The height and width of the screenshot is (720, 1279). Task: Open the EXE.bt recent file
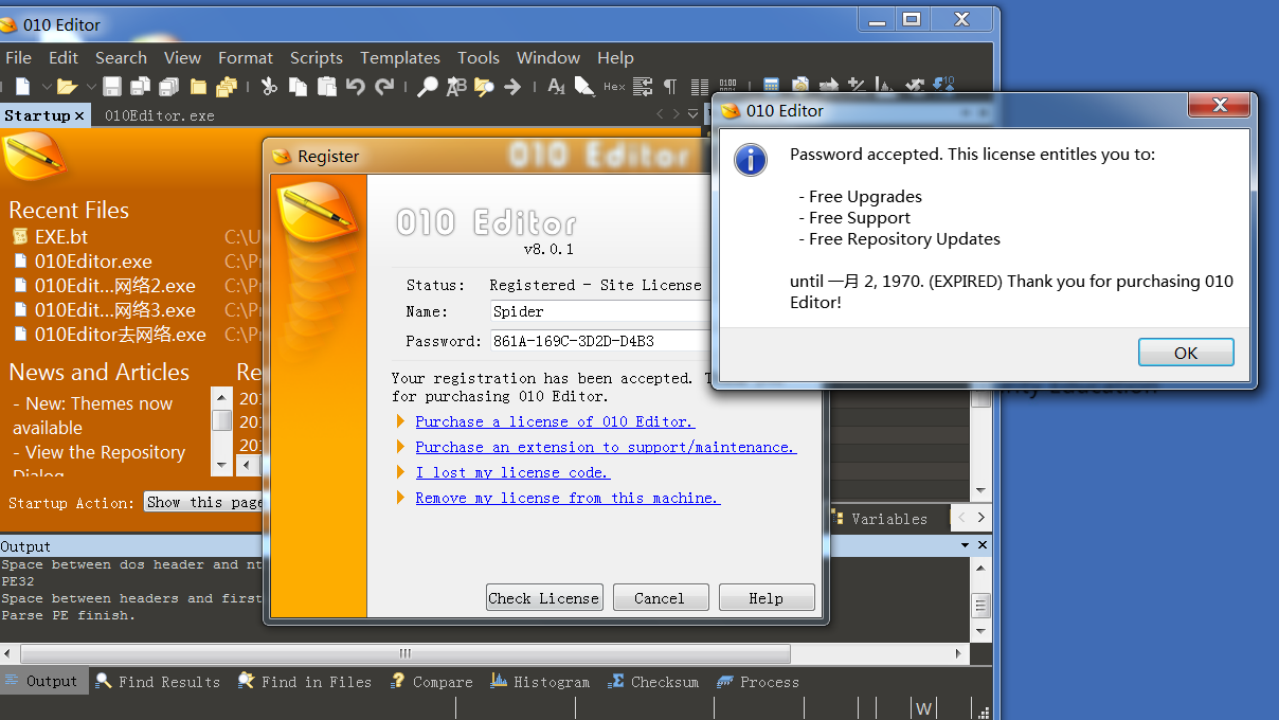pyautogui.click(x=61, y=237)
